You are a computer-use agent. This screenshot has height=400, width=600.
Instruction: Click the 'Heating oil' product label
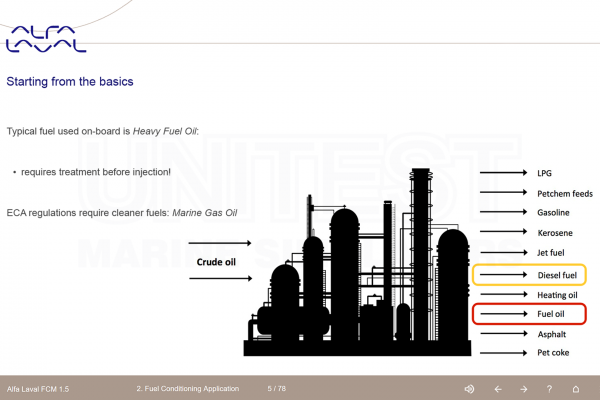click(557, 295)
